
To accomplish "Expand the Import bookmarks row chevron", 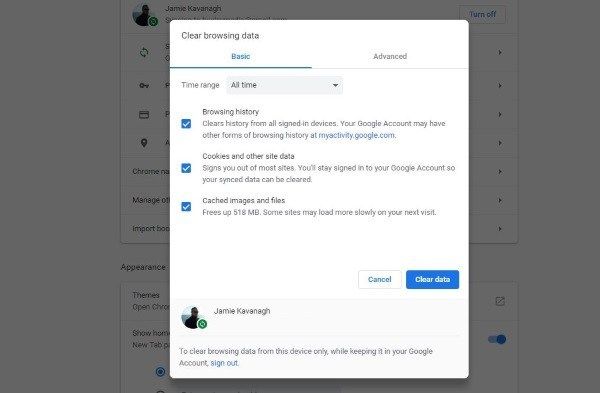I will point(500,229).
